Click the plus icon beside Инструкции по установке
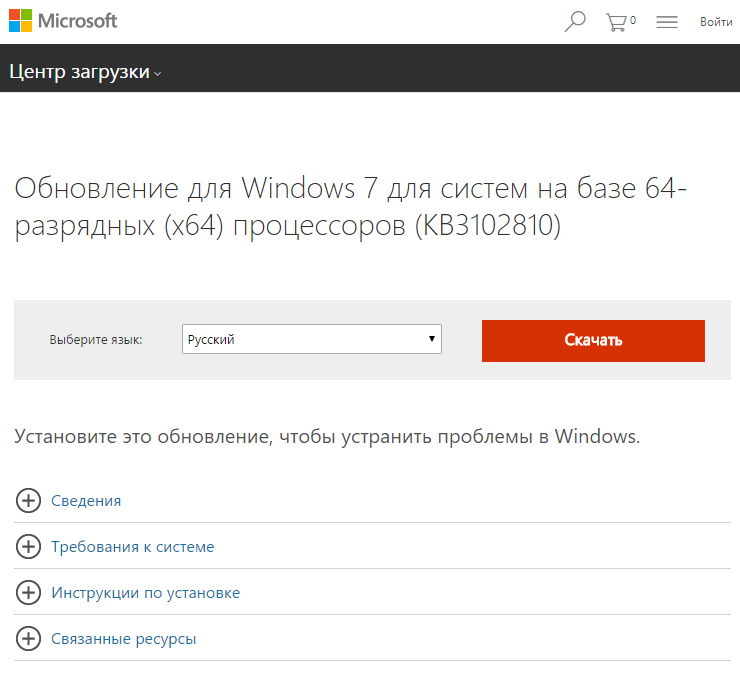Viewport: 740px width, 678px height. click(28, 593)
